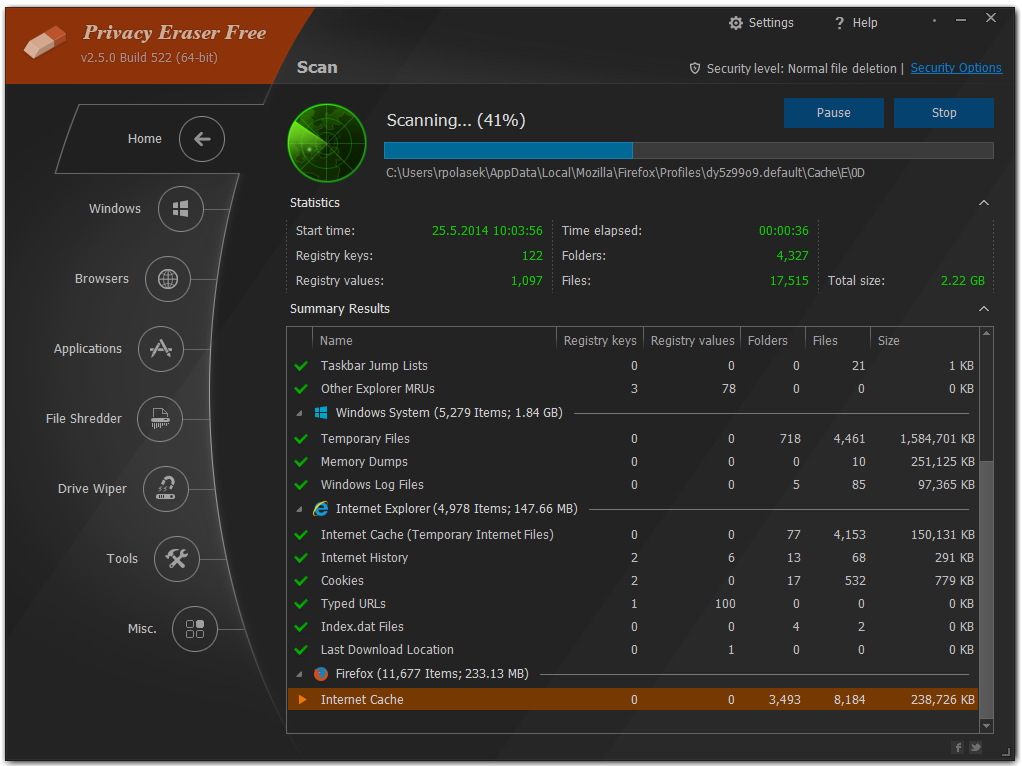1022x766 pixels.
Task: Select Tools in the sidebar
Action: 122,559
